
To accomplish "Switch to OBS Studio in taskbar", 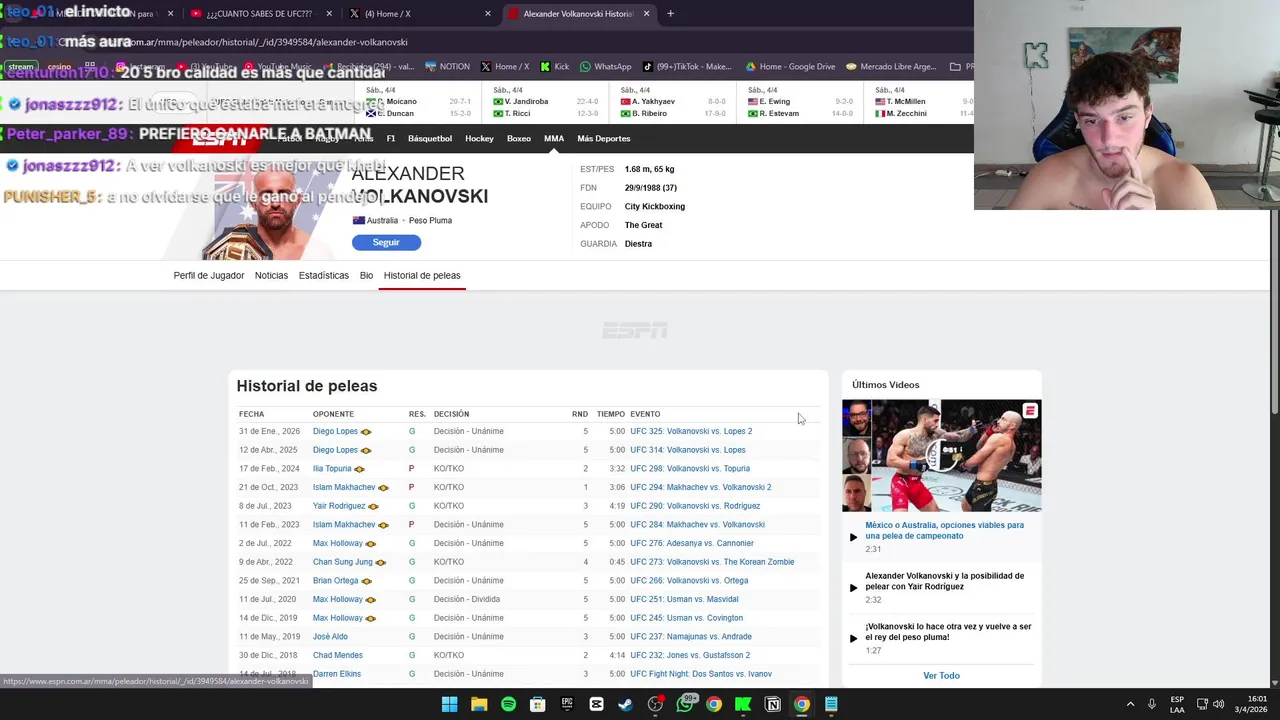I will tap(655, 704).
